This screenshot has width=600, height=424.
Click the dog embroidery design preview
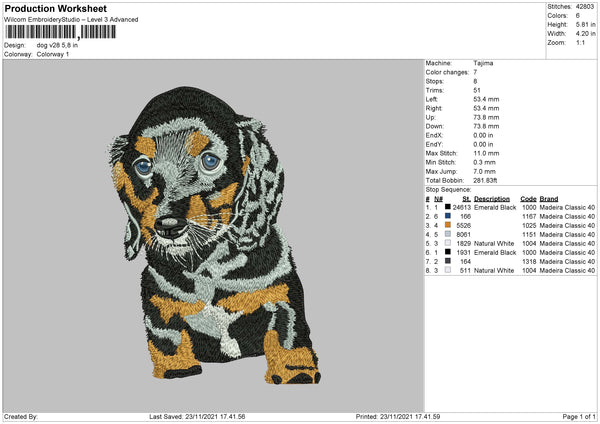click(x=213, y=235)
